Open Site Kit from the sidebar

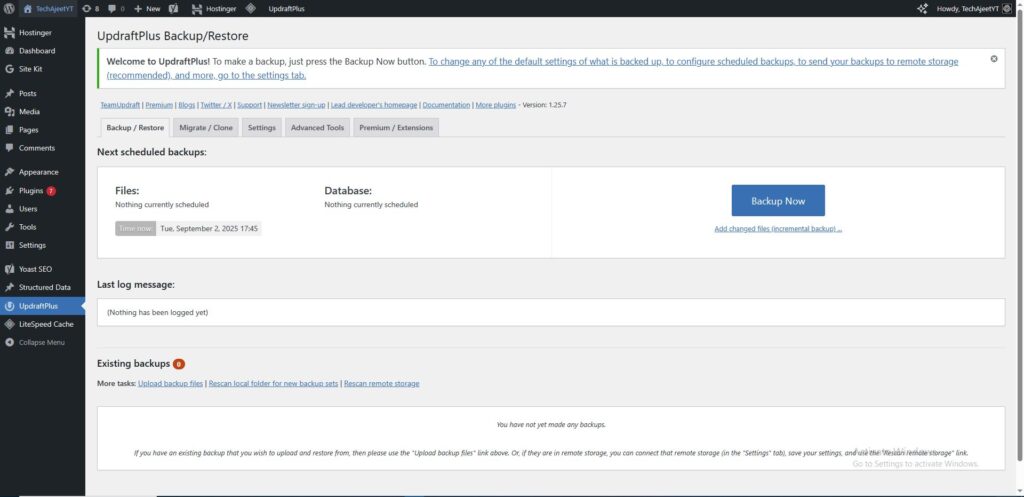[30, 69]
